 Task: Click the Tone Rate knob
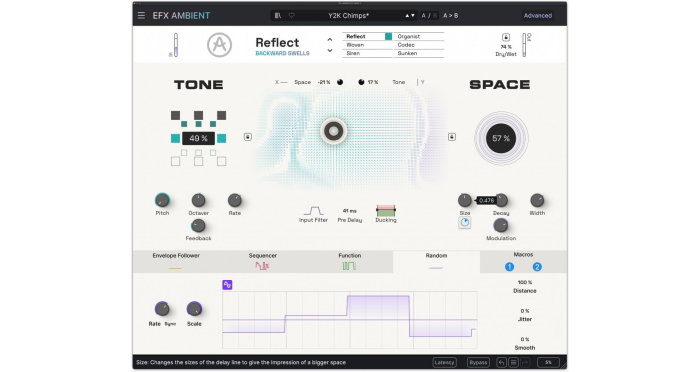(235, 200)
